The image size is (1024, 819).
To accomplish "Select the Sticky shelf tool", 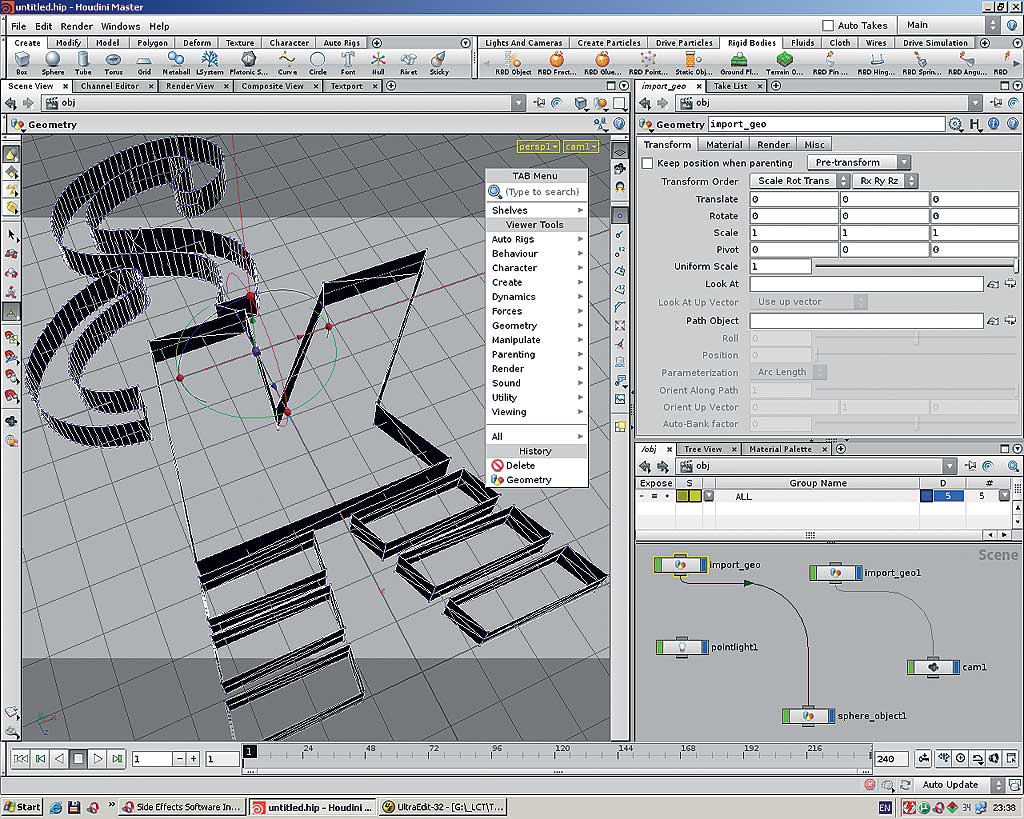I will pos(439,63).
